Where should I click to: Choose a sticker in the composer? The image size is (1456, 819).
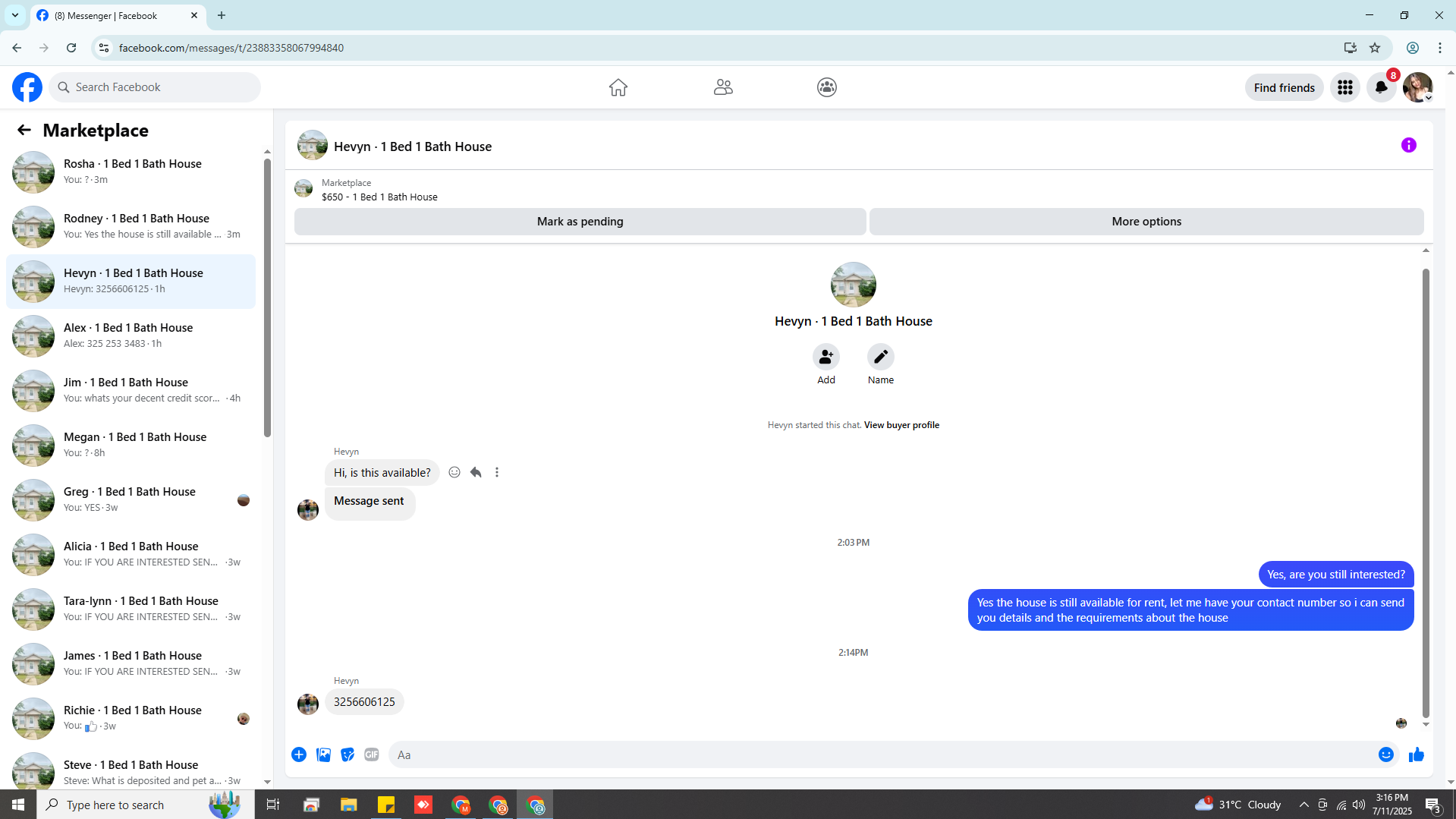347,754
